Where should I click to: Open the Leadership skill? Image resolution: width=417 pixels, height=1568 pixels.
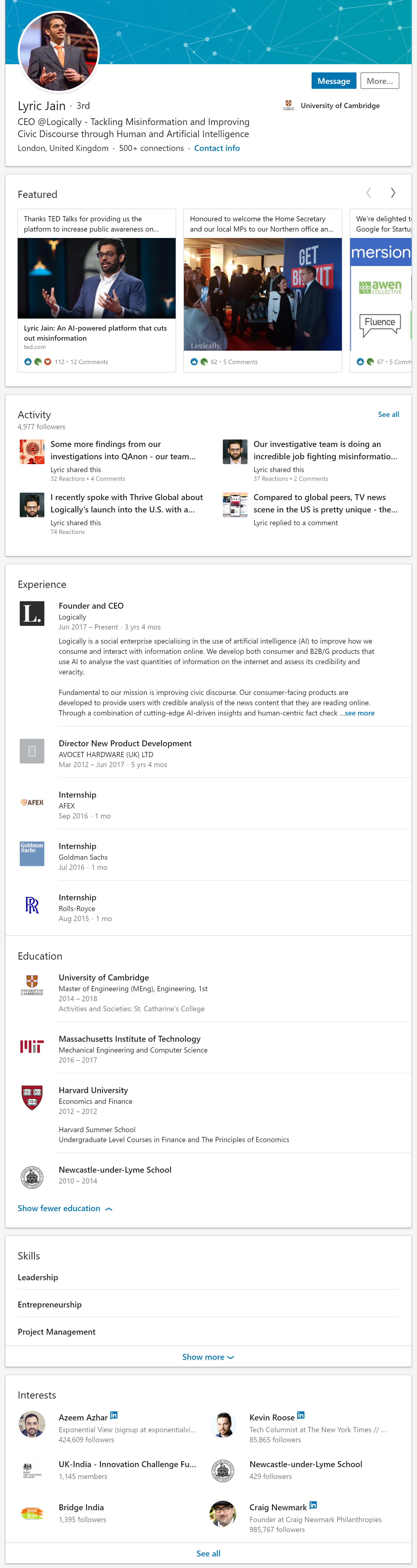[38, 1277]
